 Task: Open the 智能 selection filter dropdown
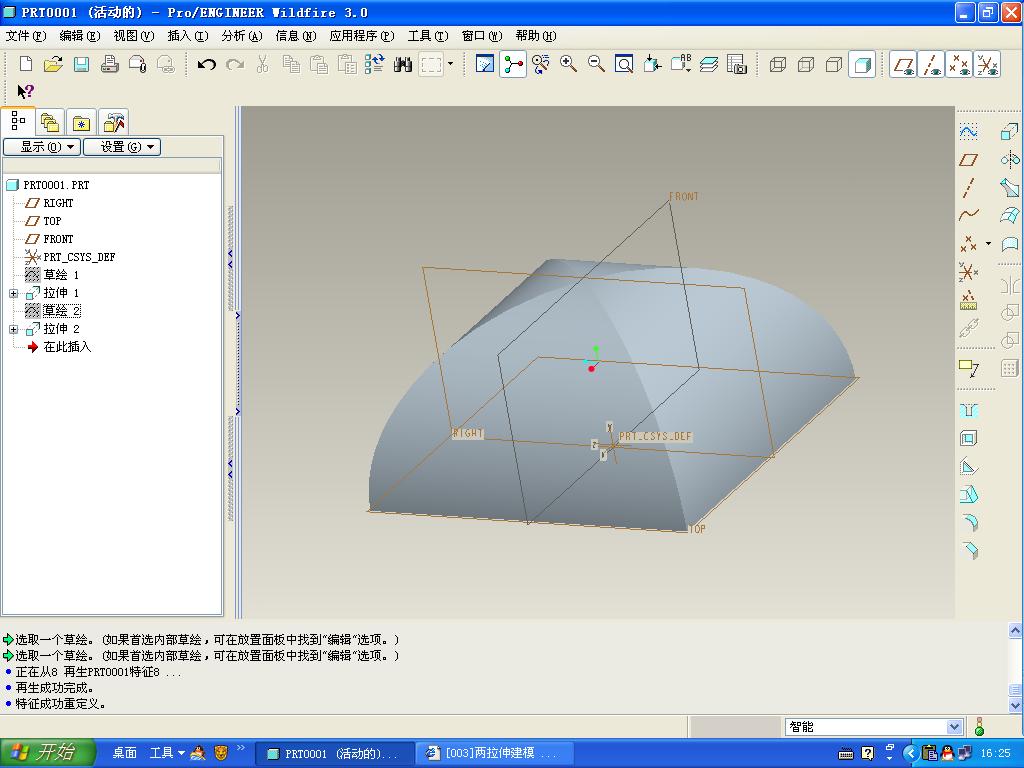click(x=954, y=727)
